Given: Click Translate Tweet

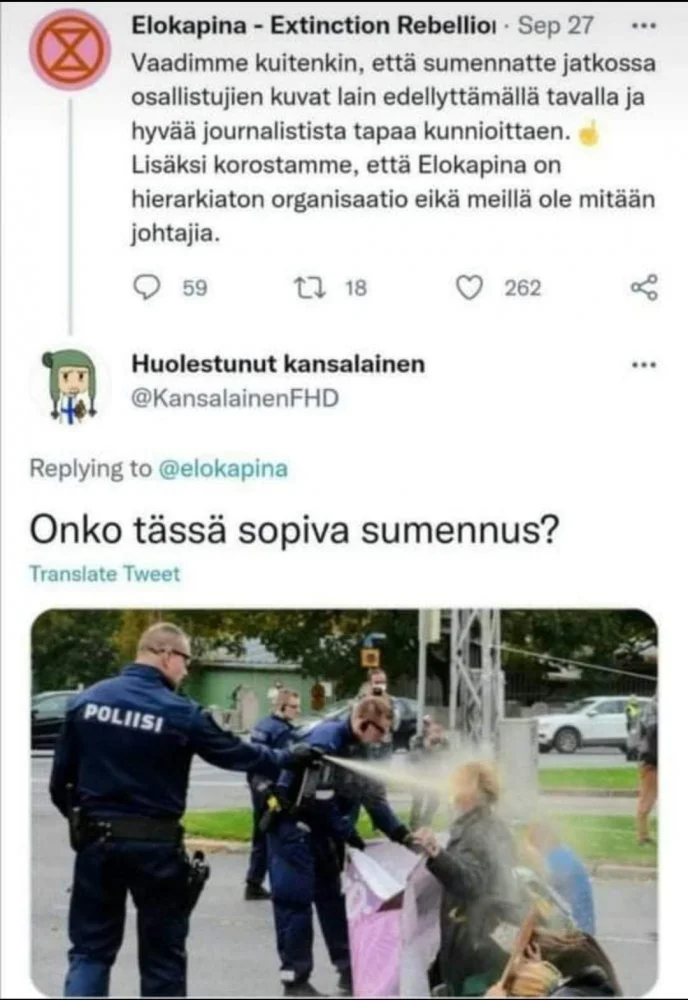Looking at the screenshot, I should click(x=105, y=574).
